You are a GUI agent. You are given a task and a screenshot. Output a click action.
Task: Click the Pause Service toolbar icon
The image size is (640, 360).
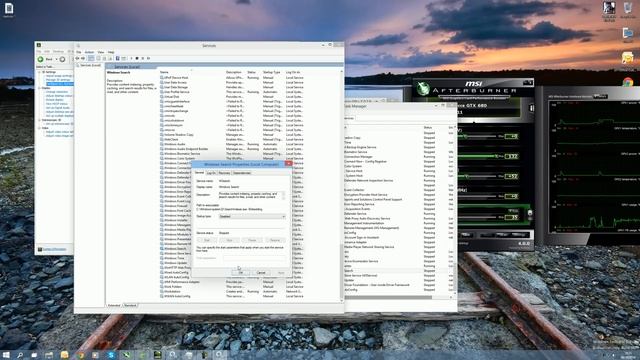pyautogui.click(x=142, y=58)
